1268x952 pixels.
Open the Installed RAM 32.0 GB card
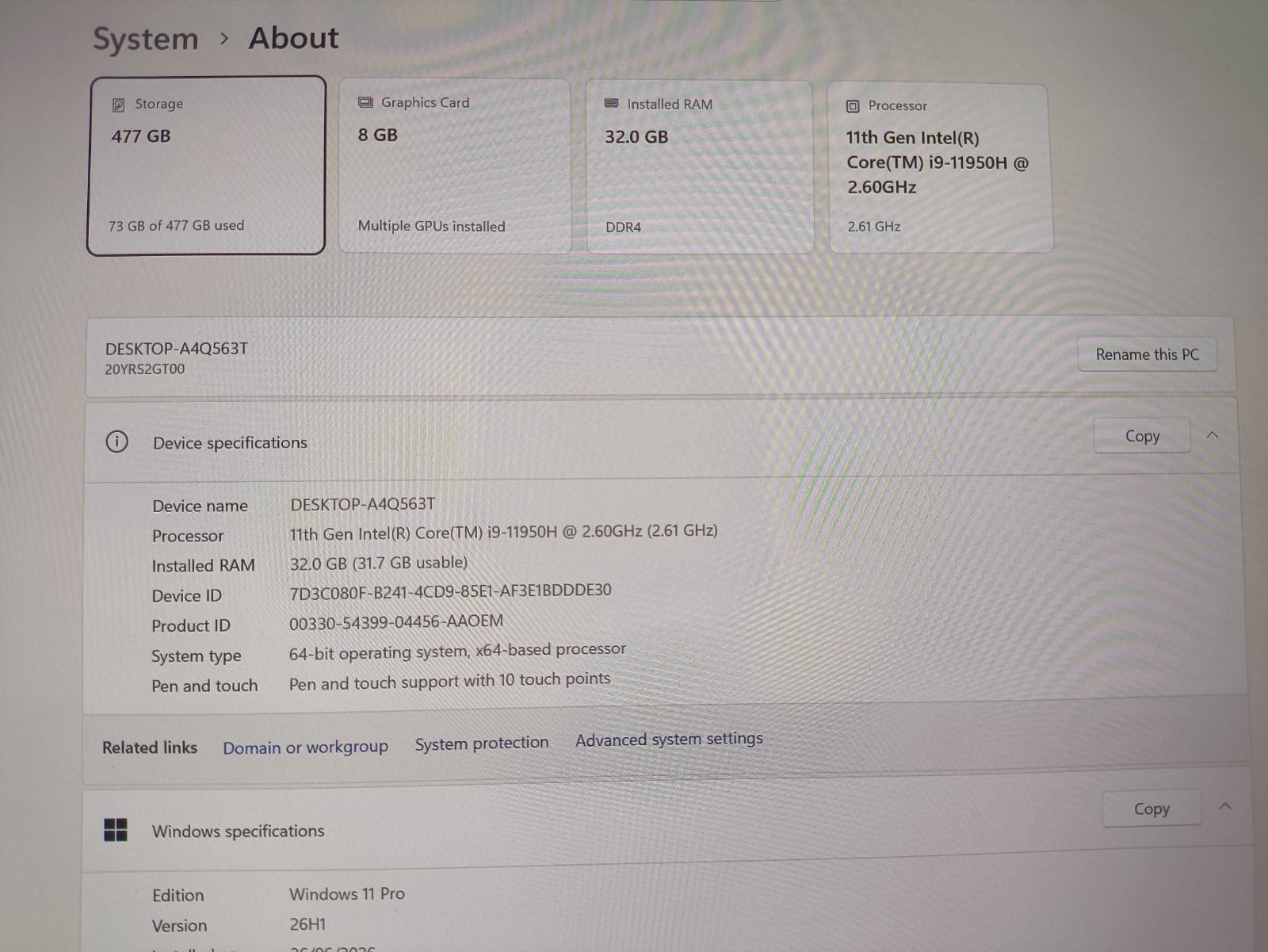click(x=700, y=166)
